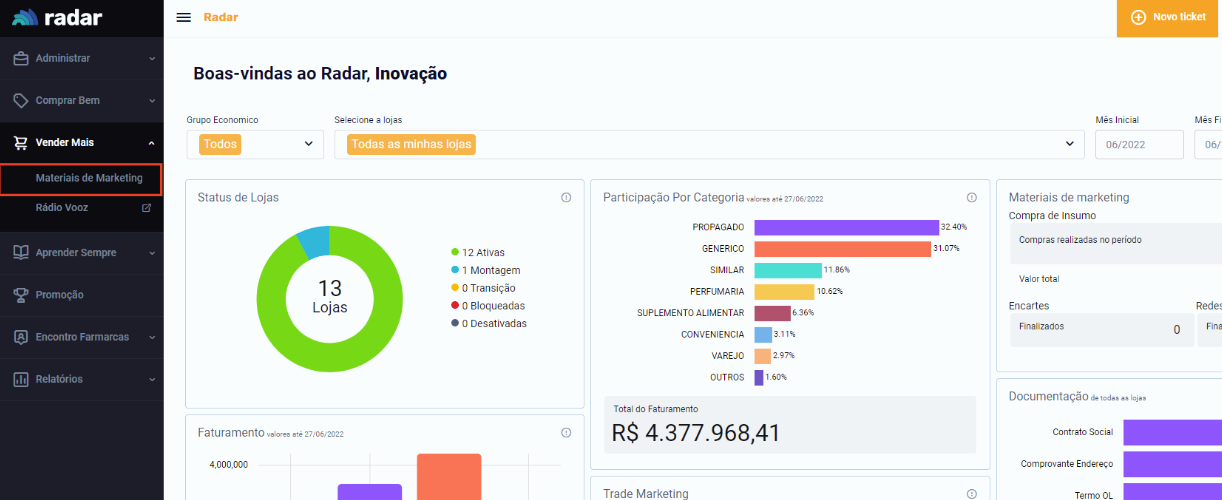Click the Promoção trophy icon
Screen dimensions: 1222x500
pyautogui.click(x=21, y=295)
